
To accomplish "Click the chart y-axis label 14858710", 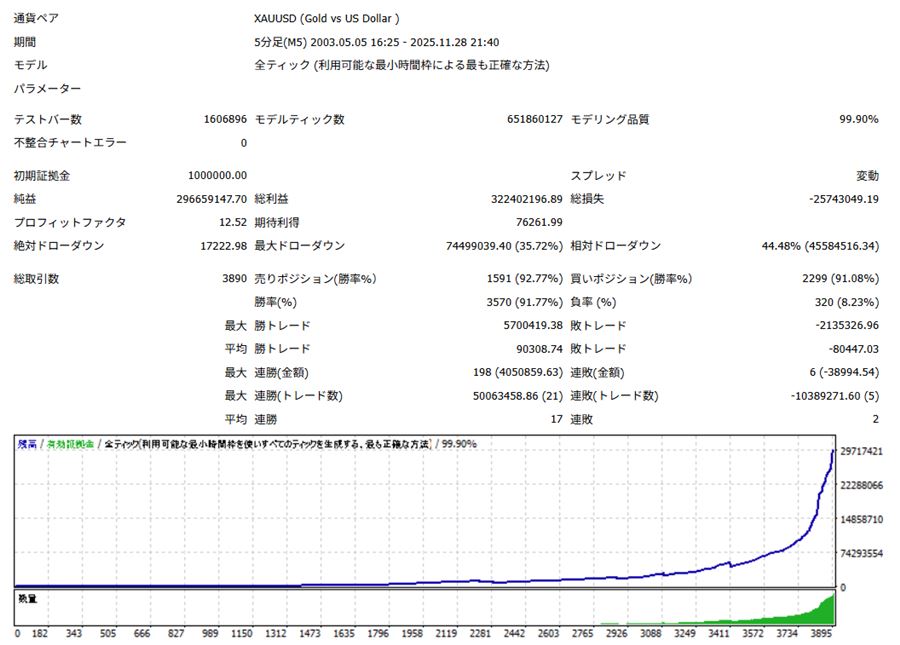I will 861,519.
